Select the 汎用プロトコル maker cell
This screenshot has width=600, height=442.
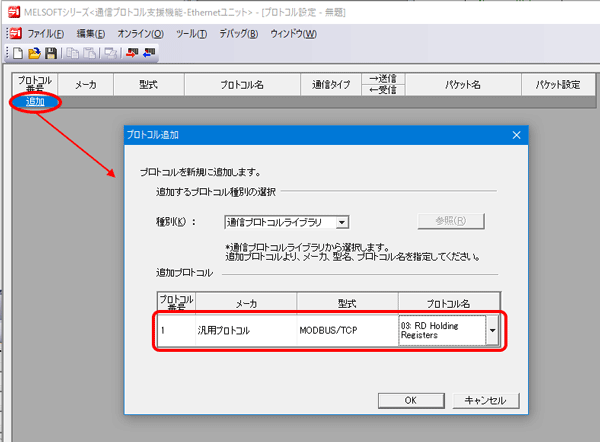tap(246, 330)
